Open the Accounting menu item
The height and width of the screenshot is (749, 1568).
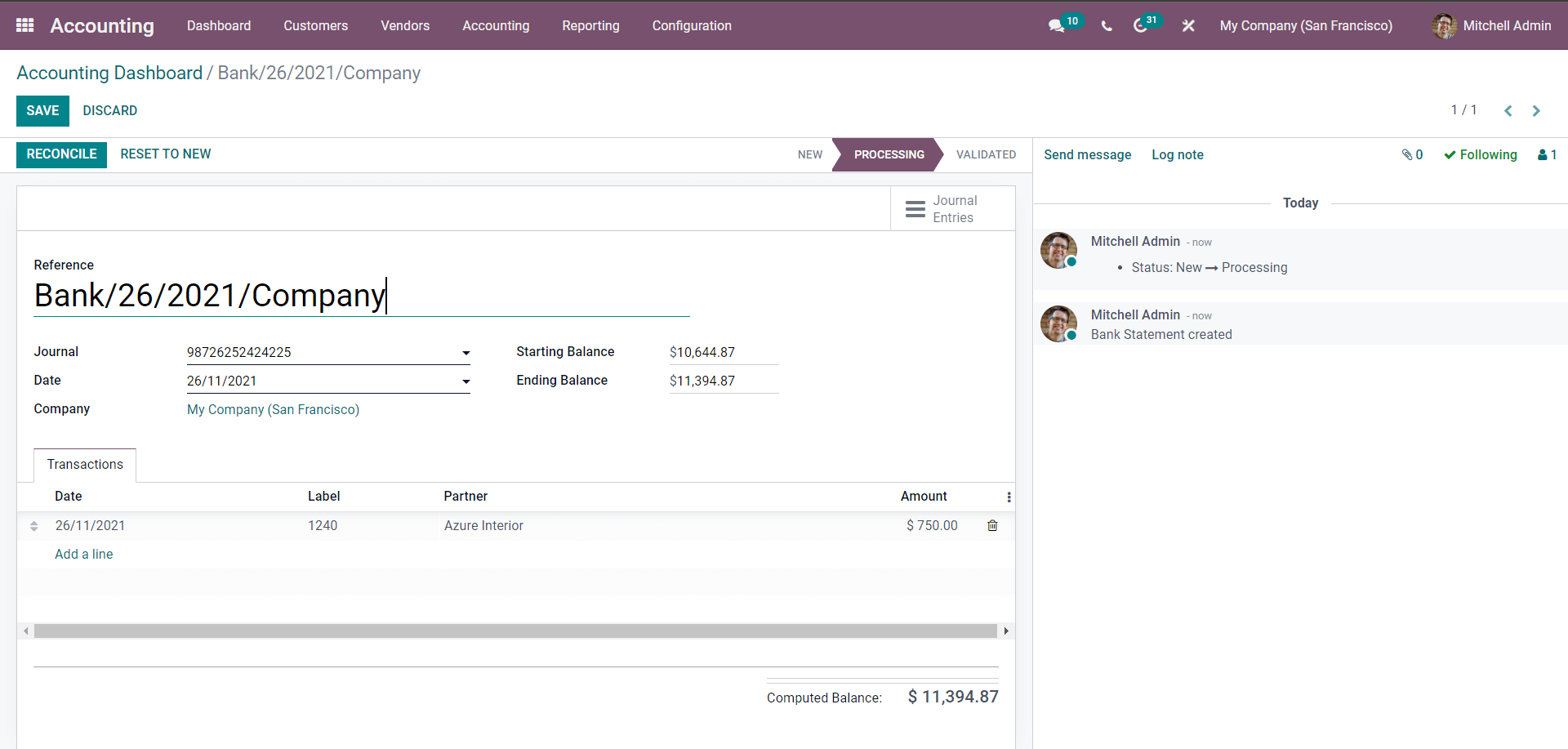click(496, 26)
